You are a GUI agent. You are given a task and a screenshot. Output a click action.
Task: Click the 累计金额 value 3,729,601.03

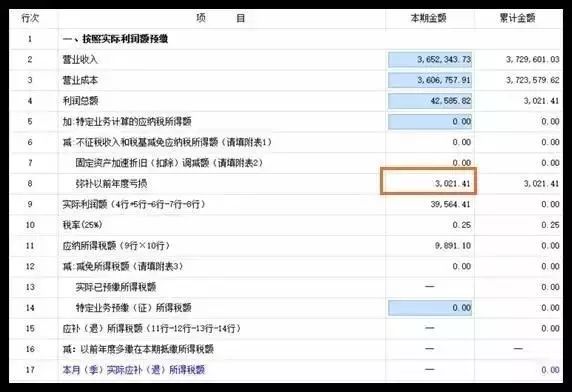pyautogui.click(x=533, y=59)
